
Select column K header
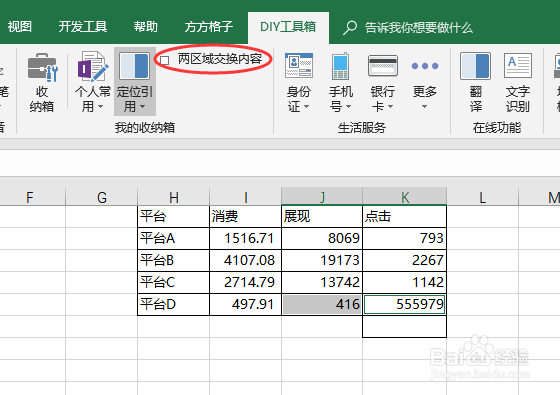405,197
